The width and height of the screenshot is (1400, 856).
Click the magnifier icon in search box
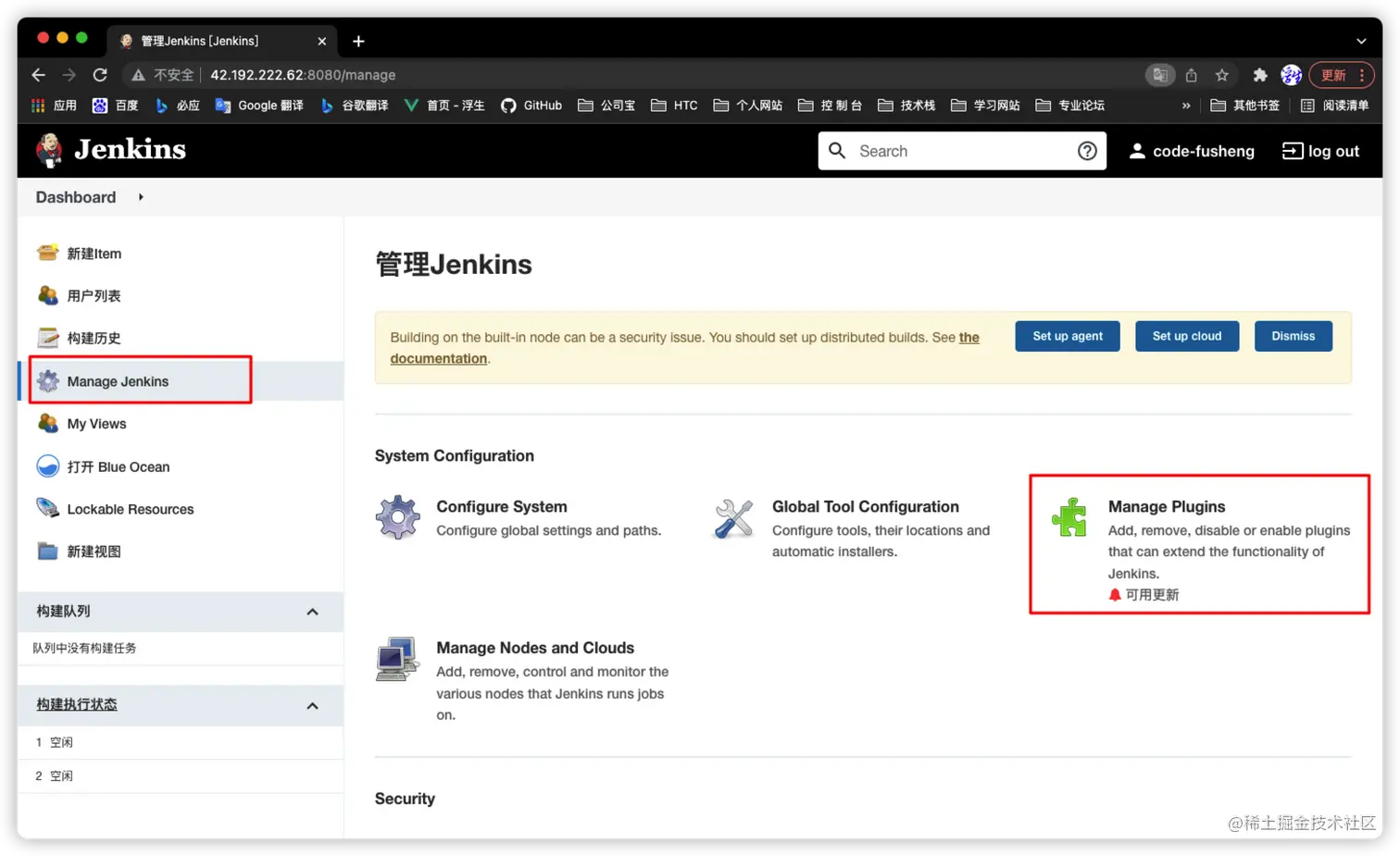837,151
